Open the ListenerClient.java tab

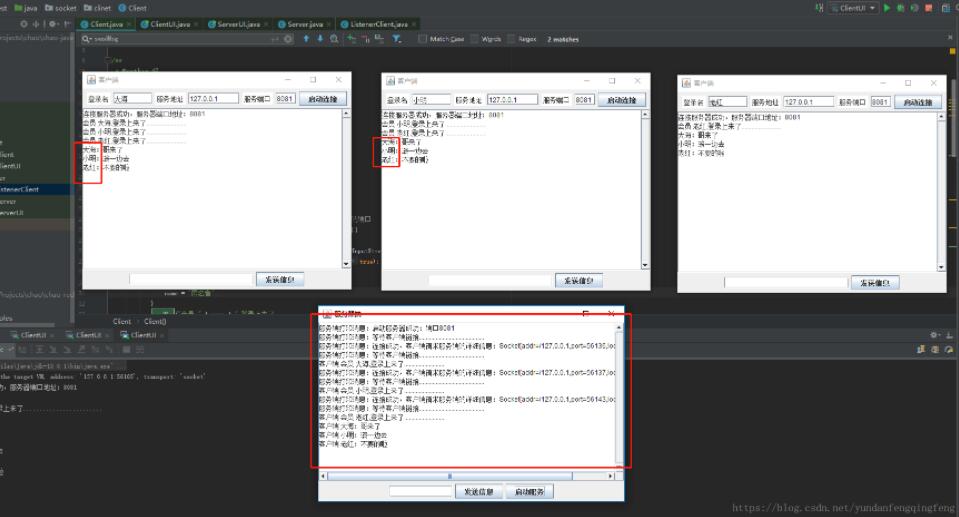click(377, 23)
